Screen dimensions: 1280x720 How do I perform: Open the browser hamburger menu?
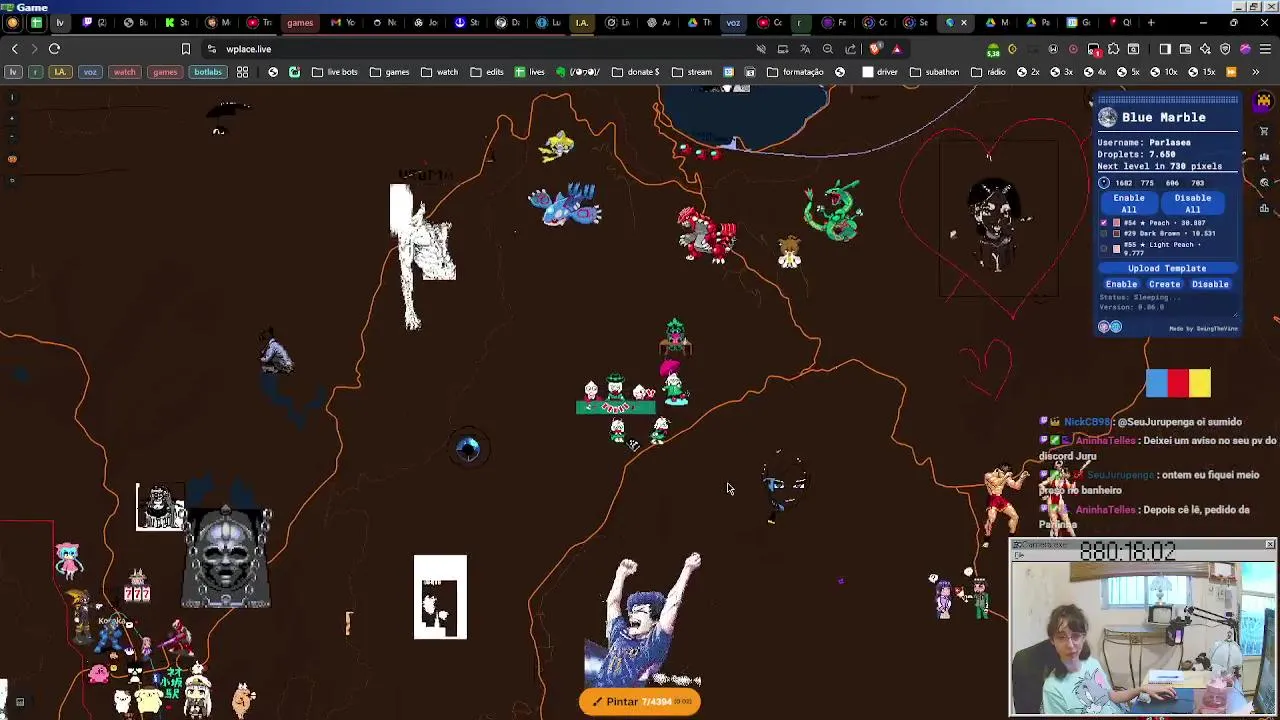tap(1265, 49)
